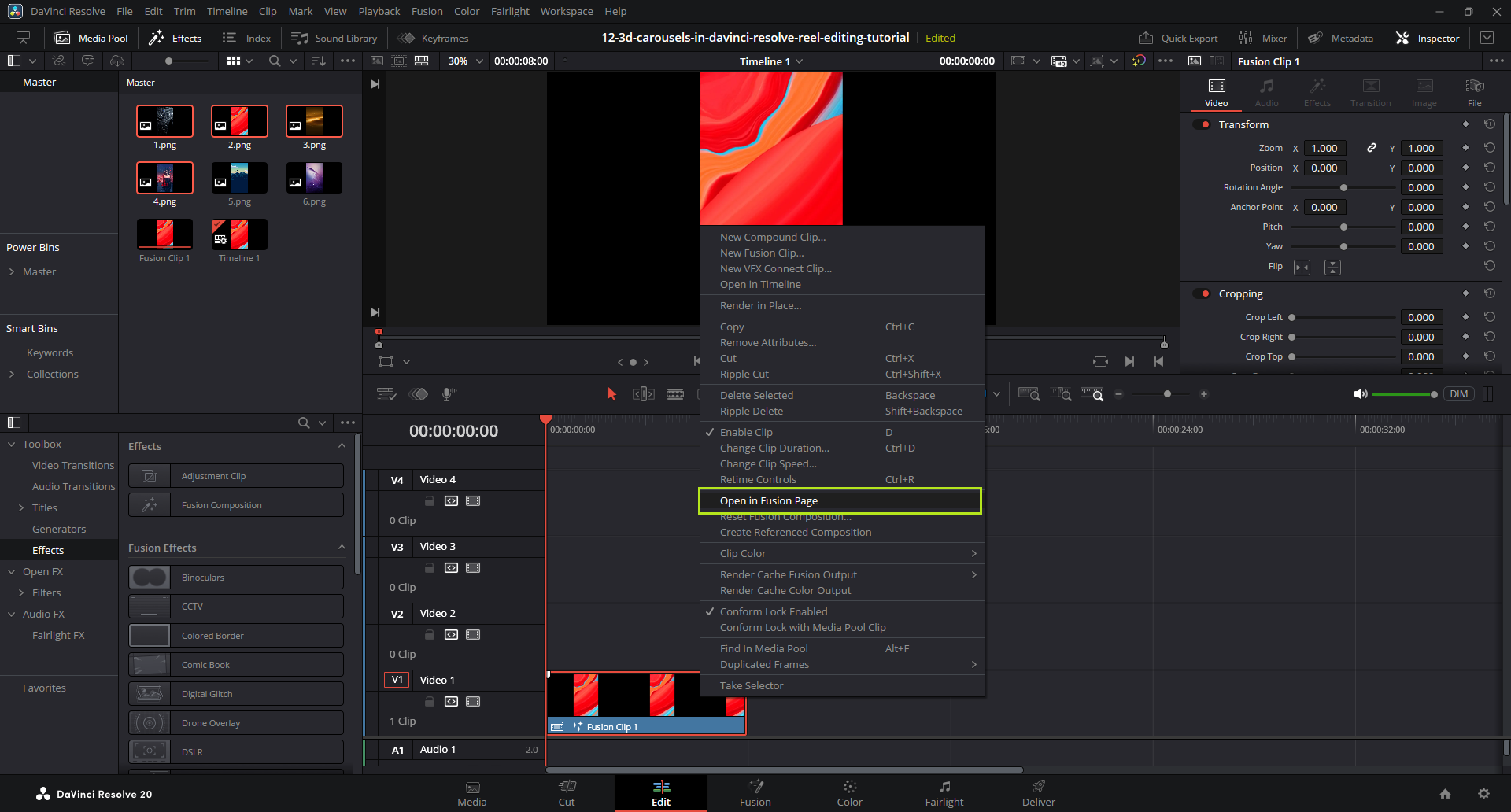Switch to the Color page
This screenshot has width=1511, height=812.
(x=849, y=792)
